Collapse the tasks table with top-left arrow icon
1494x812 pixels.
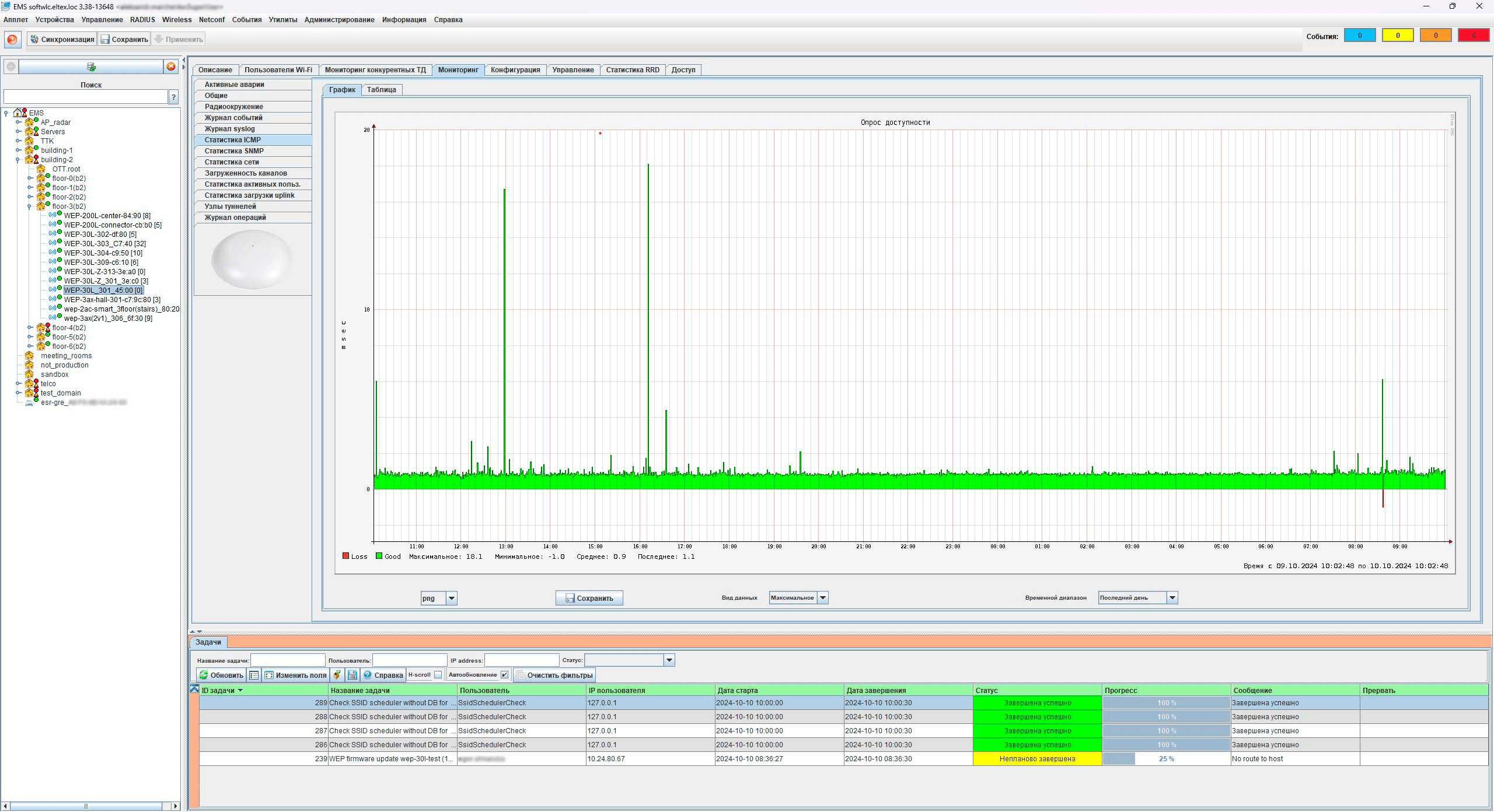(194, 689)
